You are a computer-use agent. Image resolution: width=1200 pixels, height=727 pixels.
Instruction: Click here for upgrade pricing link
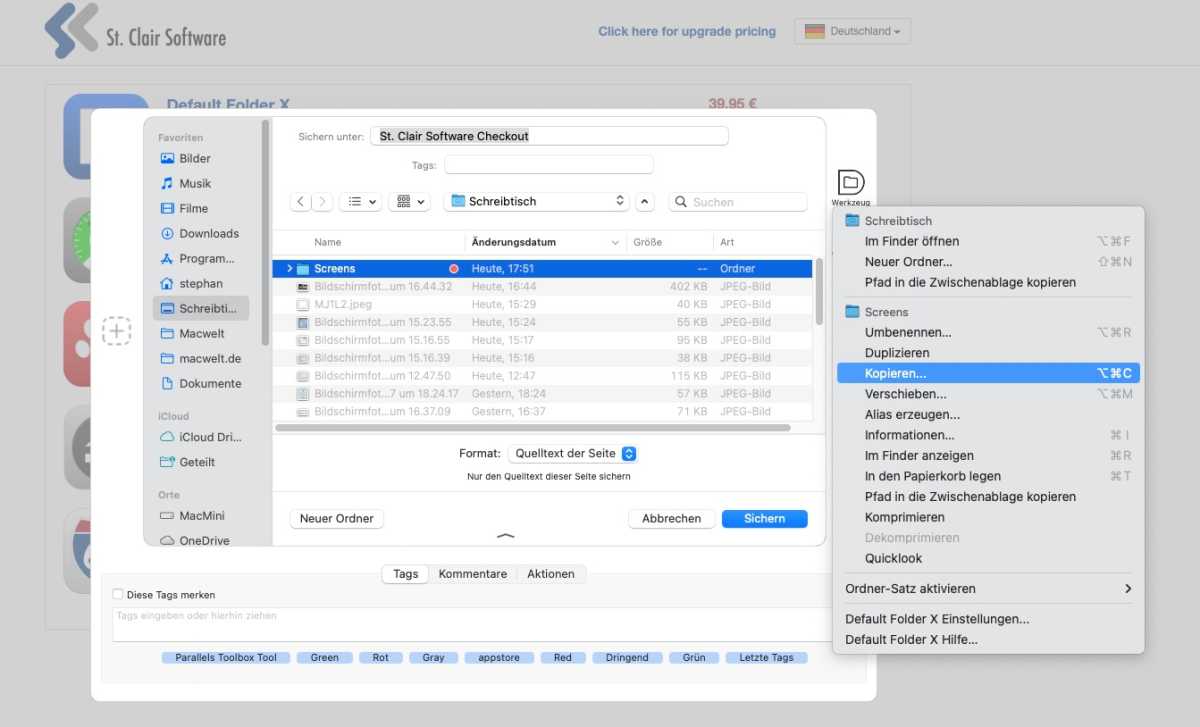[x=687, y=31]
